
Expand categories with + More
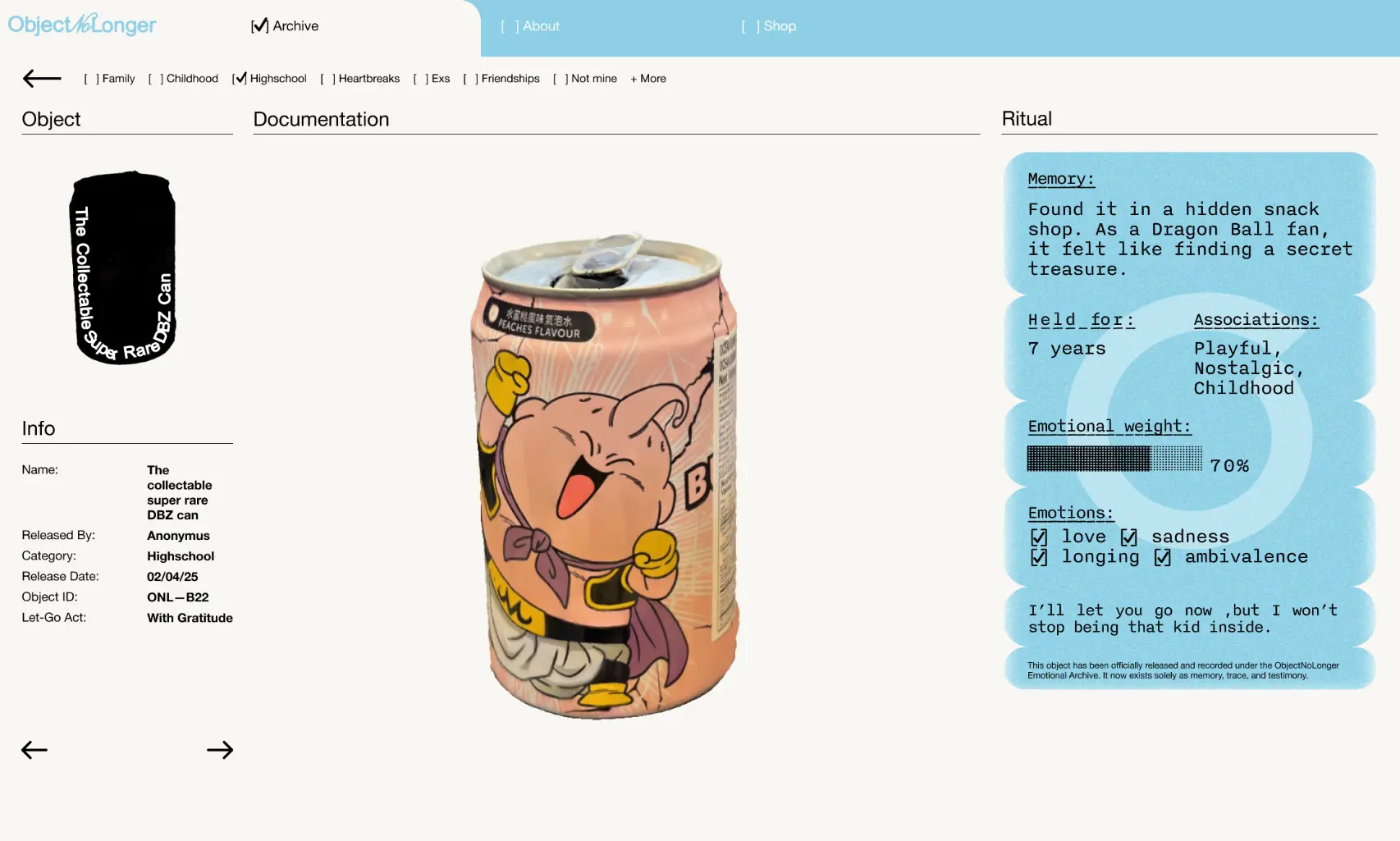[x=648, y=79]
